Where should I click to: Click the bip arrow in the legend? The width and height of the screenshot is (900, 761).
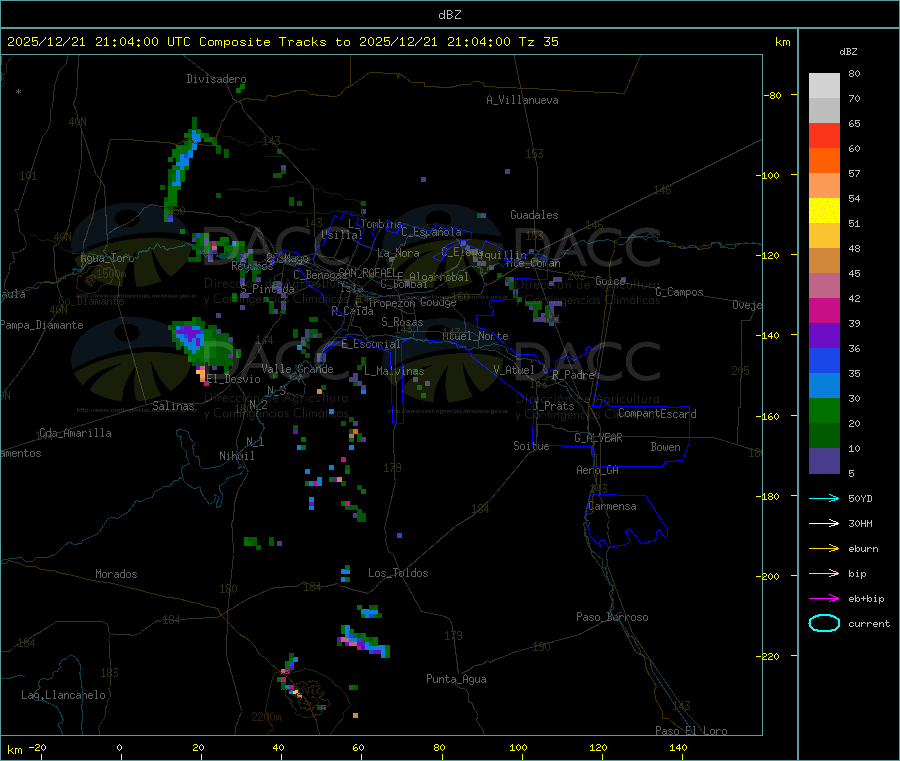824,573
